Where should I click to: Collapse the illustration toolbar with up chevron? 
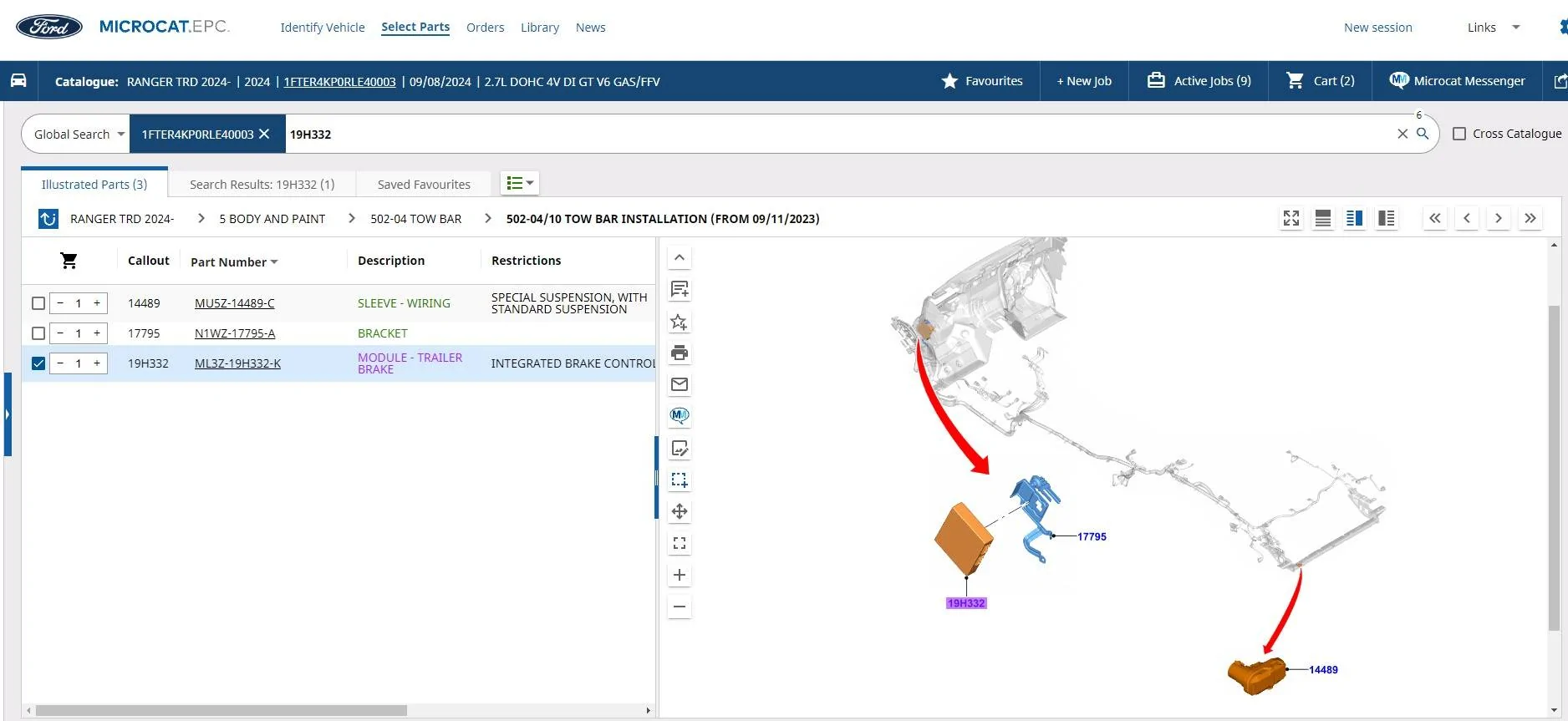pyautogui.click(x=680, y=258)
